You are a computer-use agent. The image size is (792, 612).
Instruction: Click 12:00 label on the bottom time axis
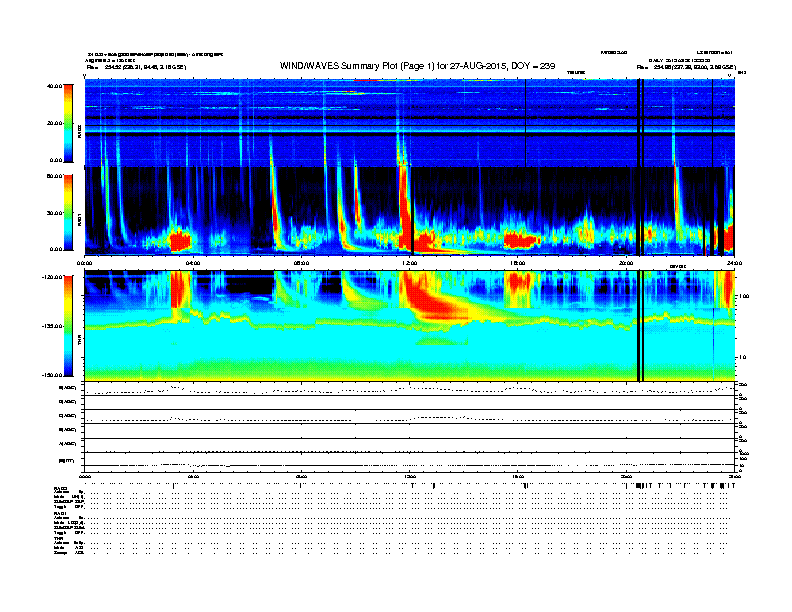point(410,476)
